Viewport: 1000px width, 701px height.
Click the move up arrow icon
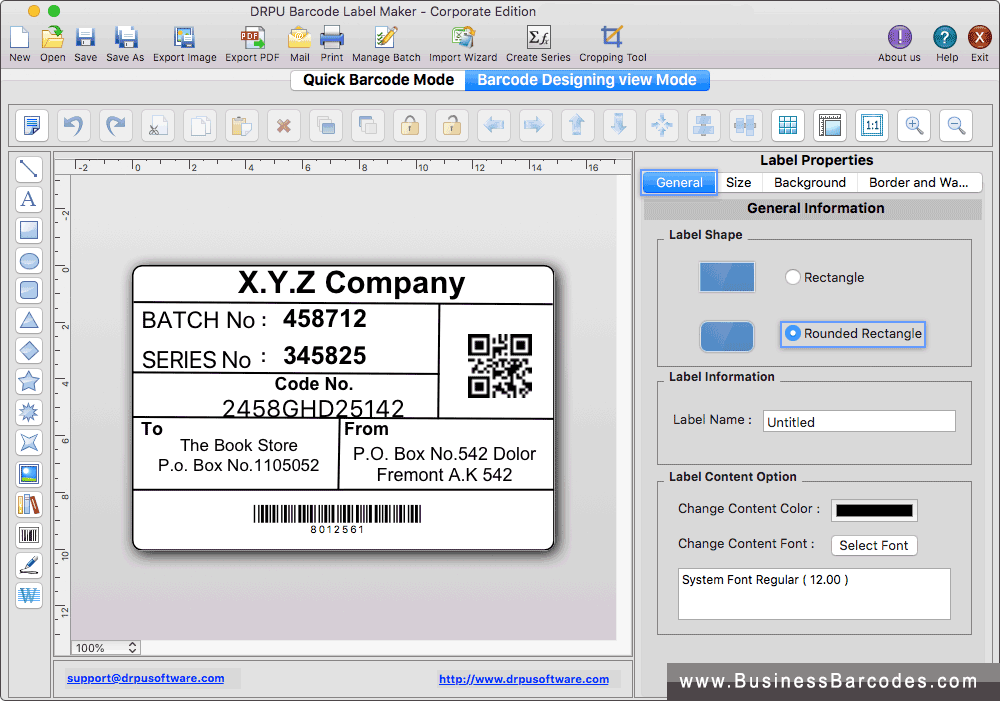pyautogui.click(x=577, y=125)
